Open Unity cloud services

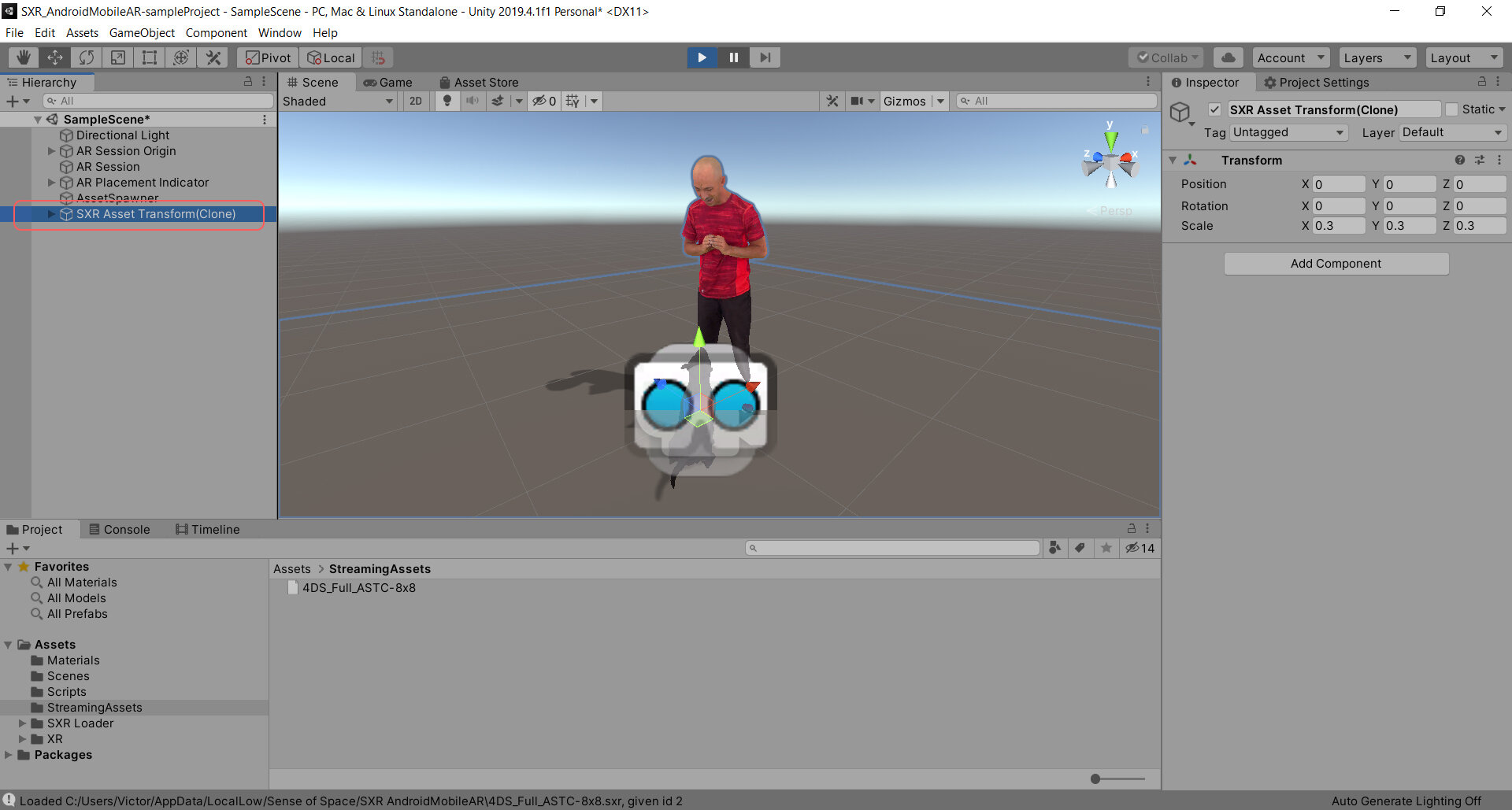coord(1228,57)
